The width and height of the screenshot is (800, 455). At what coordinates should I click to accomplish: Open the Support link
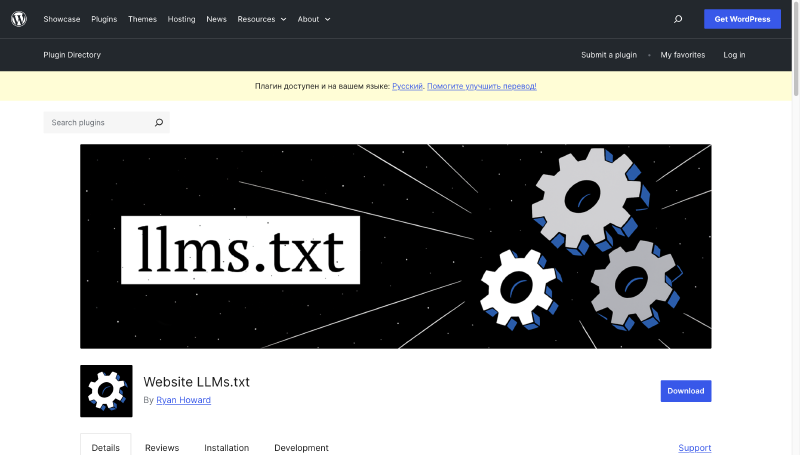click(694, 447)
